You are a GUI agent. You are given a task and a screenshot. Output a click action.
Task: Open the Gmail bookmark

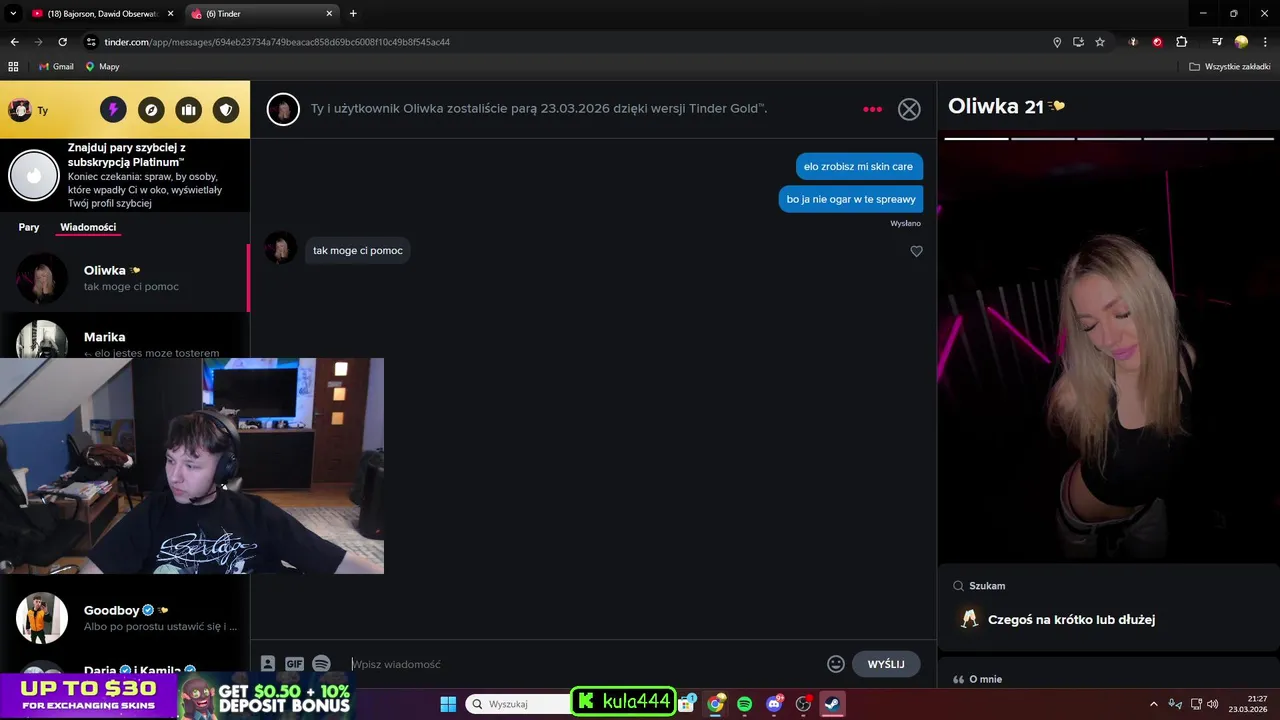click(x=56, y=67)
